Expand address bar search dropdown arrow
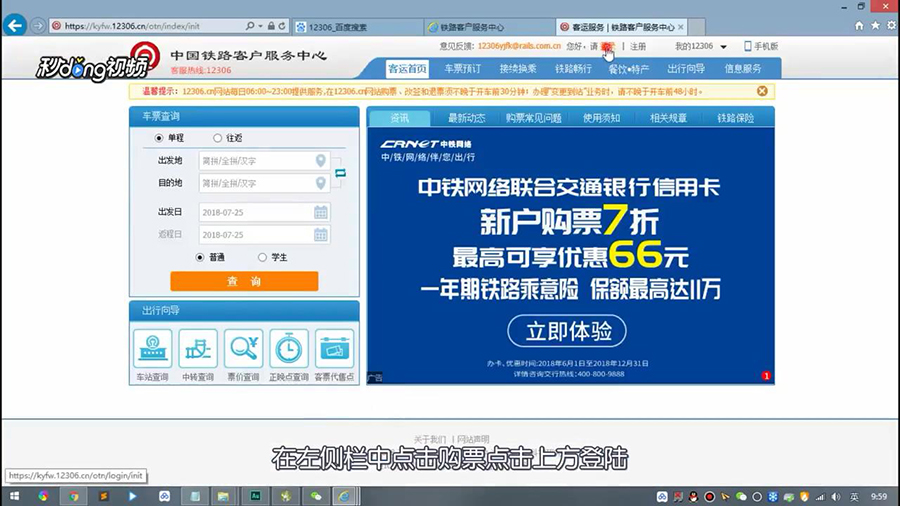 (x=260, y=26)
